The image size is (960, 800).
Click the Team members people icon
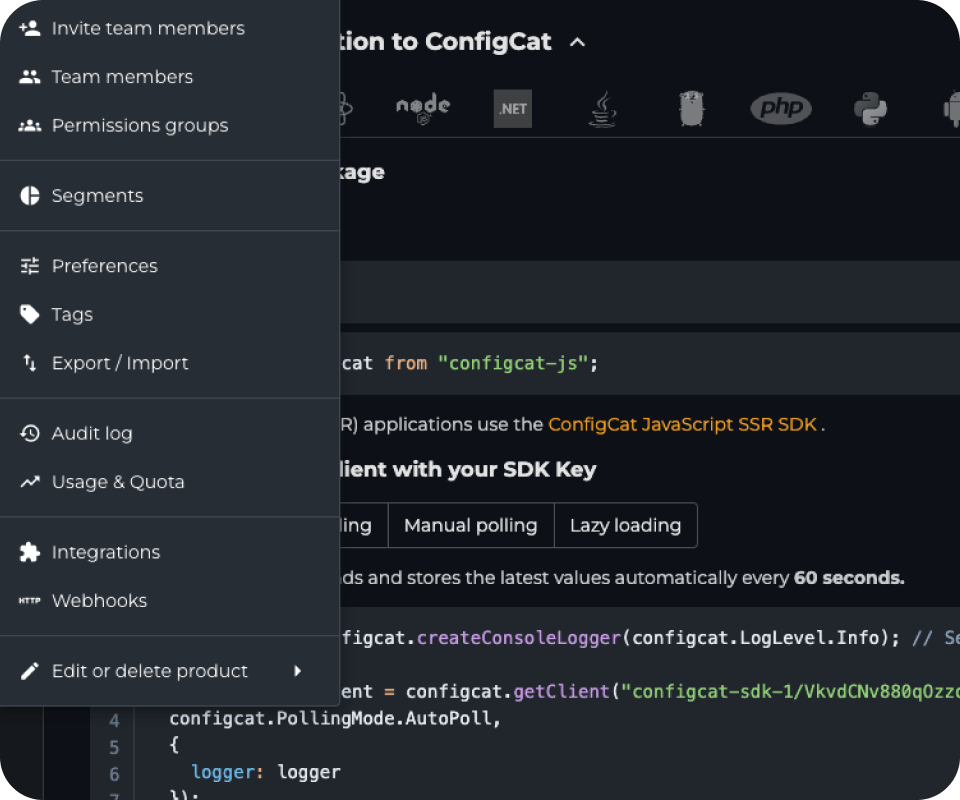(x=29, y=77)
